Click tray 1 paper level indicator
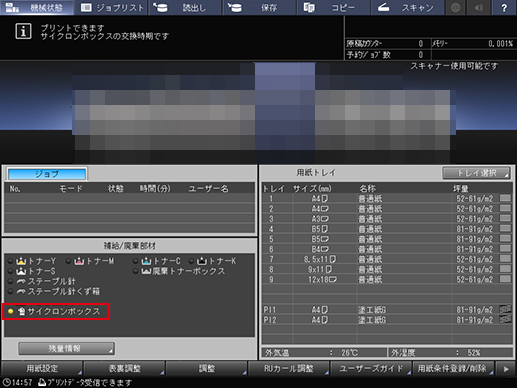This screenshot has height=388, width=517. coord(505,198)
